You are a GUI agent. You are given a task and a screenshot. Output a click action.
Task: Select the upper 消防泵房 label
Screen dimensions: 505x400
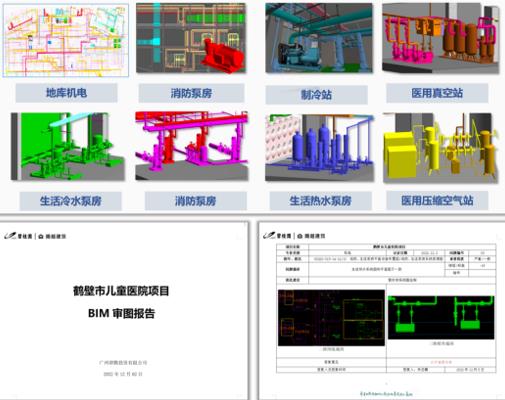pos(191,93)
